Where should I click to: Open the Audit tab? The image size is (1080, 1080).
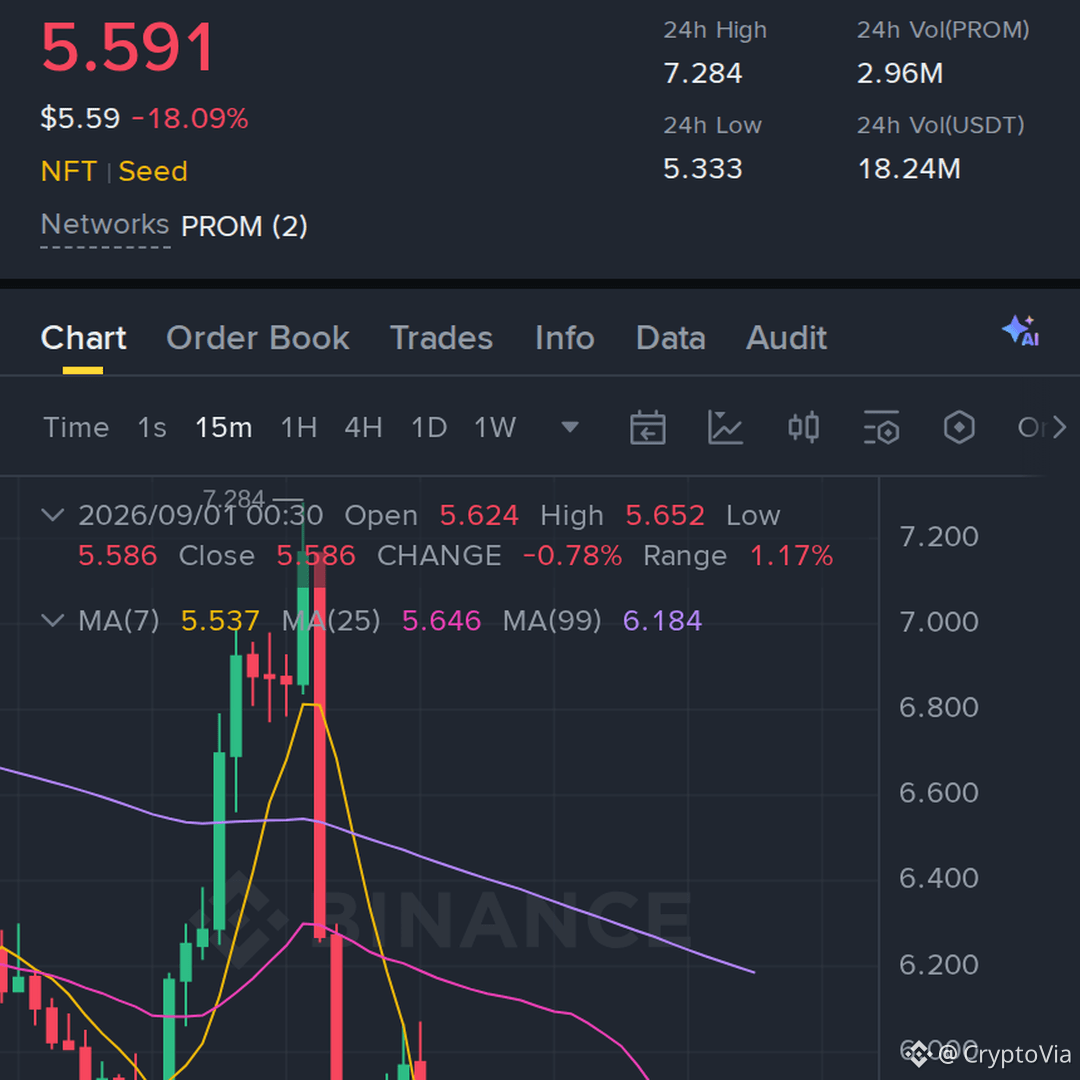[x=787, y=338]
